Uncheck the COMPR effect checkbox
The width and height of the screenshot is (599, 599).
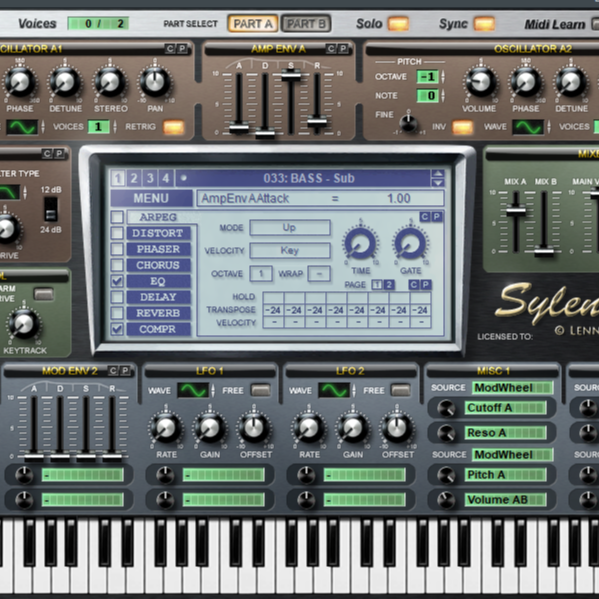click(117, 329)
